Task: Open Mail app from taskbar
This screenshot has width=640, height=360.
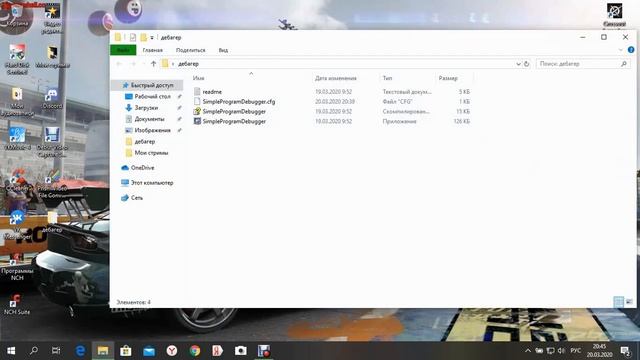Action: tap(149, 351)
